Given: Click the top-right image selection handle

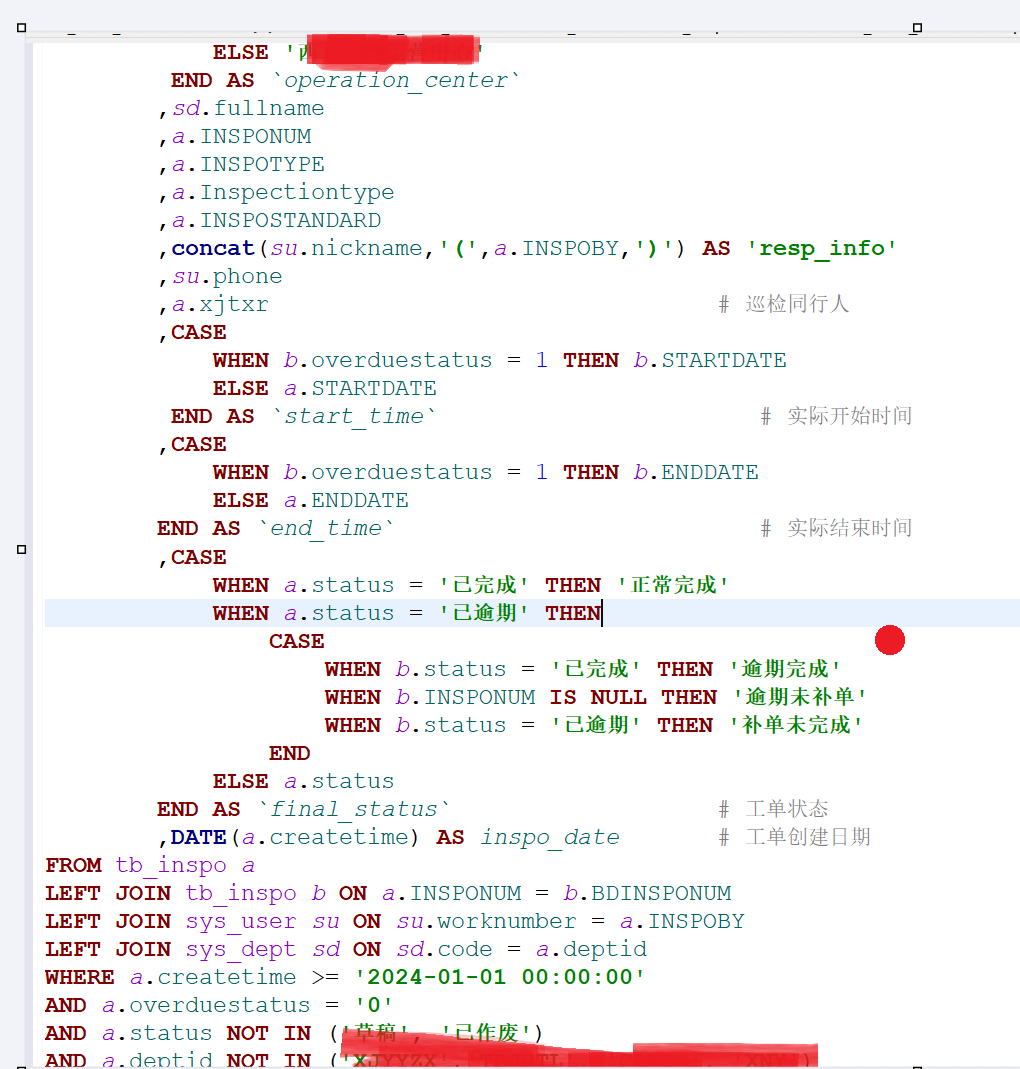Looking at the screenshot, I should tap(917, 28).
